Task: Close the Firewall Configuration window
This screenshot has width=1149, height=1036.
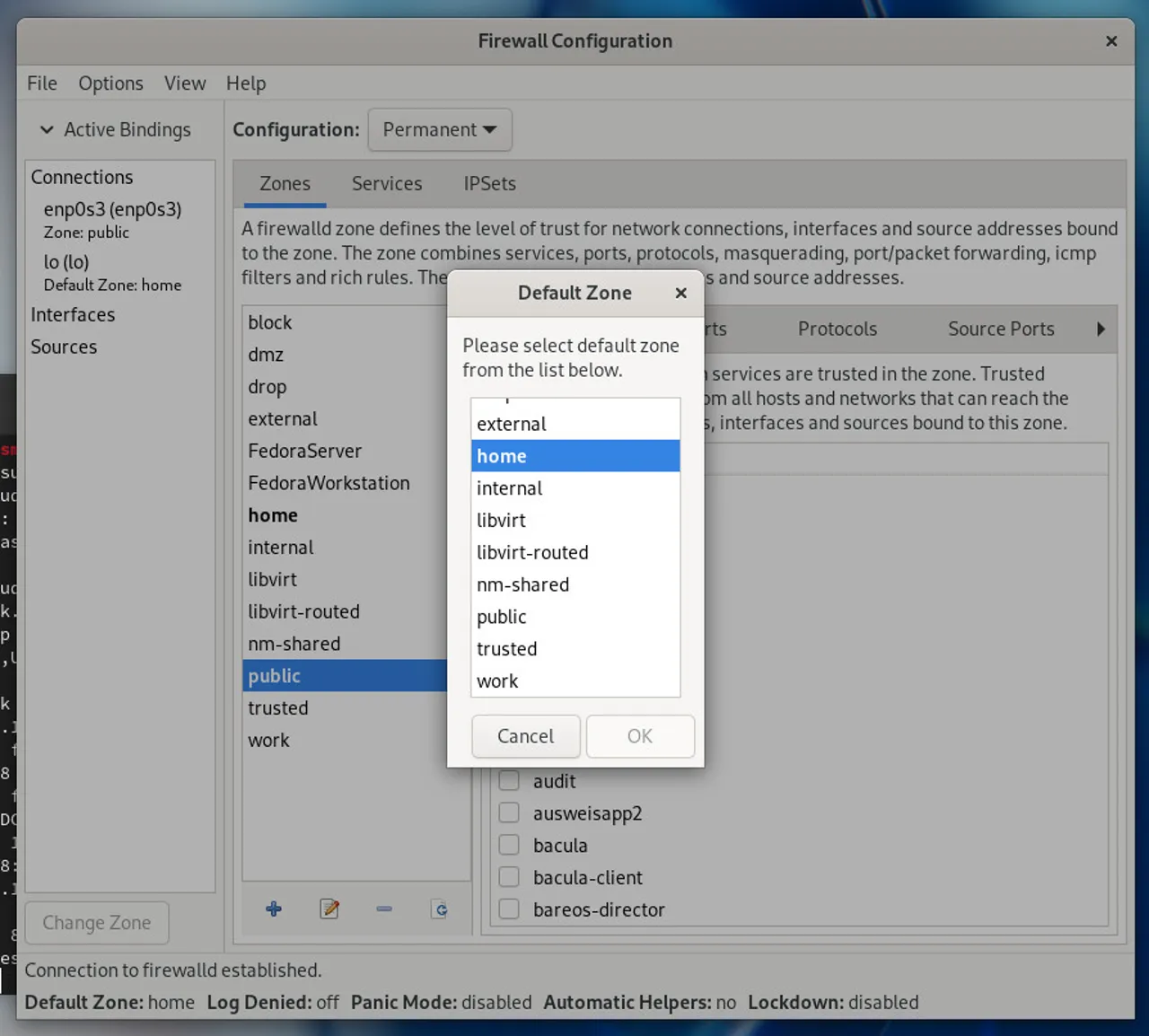Action: (x=1111, y=41)
